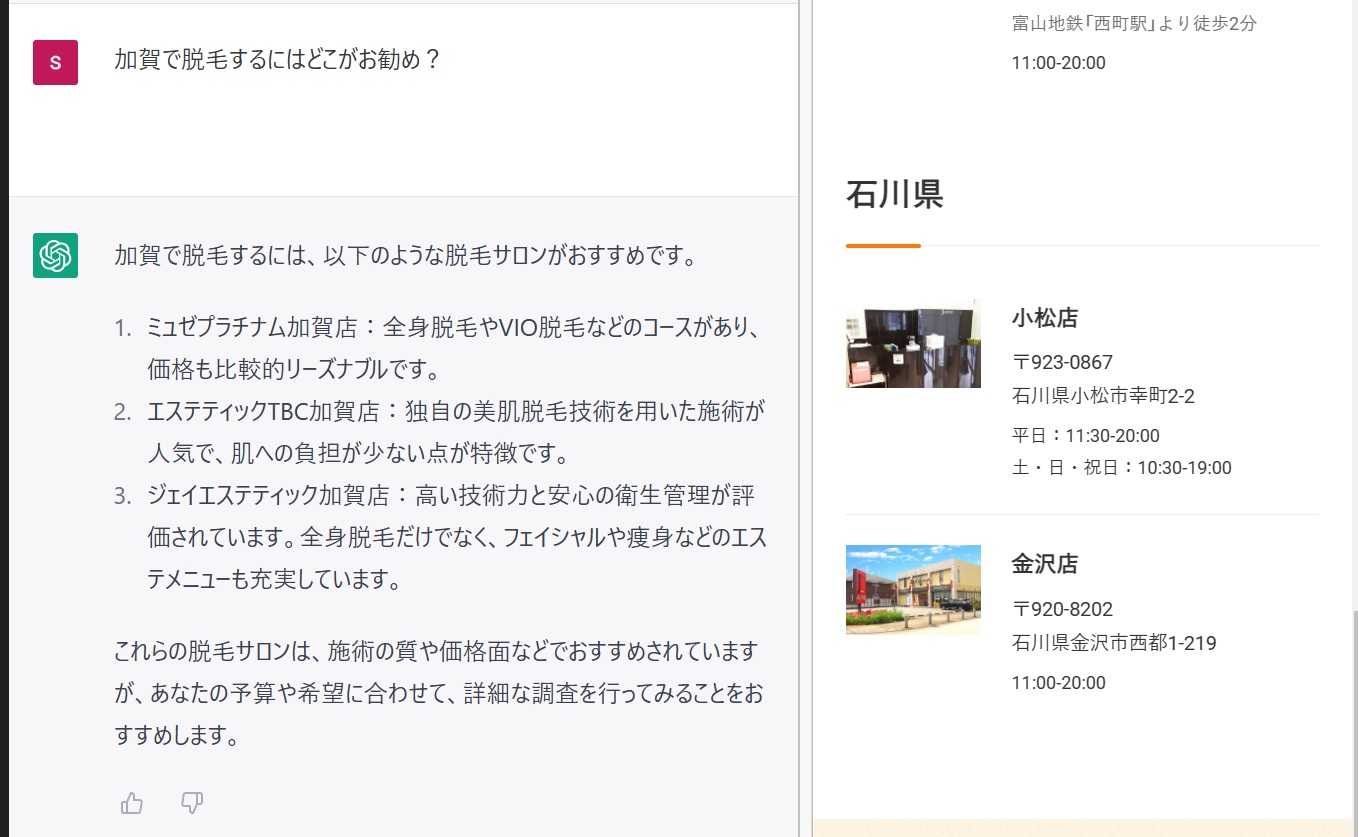
Task: Open the 金沢店 store photo
Action: (913, 589)
